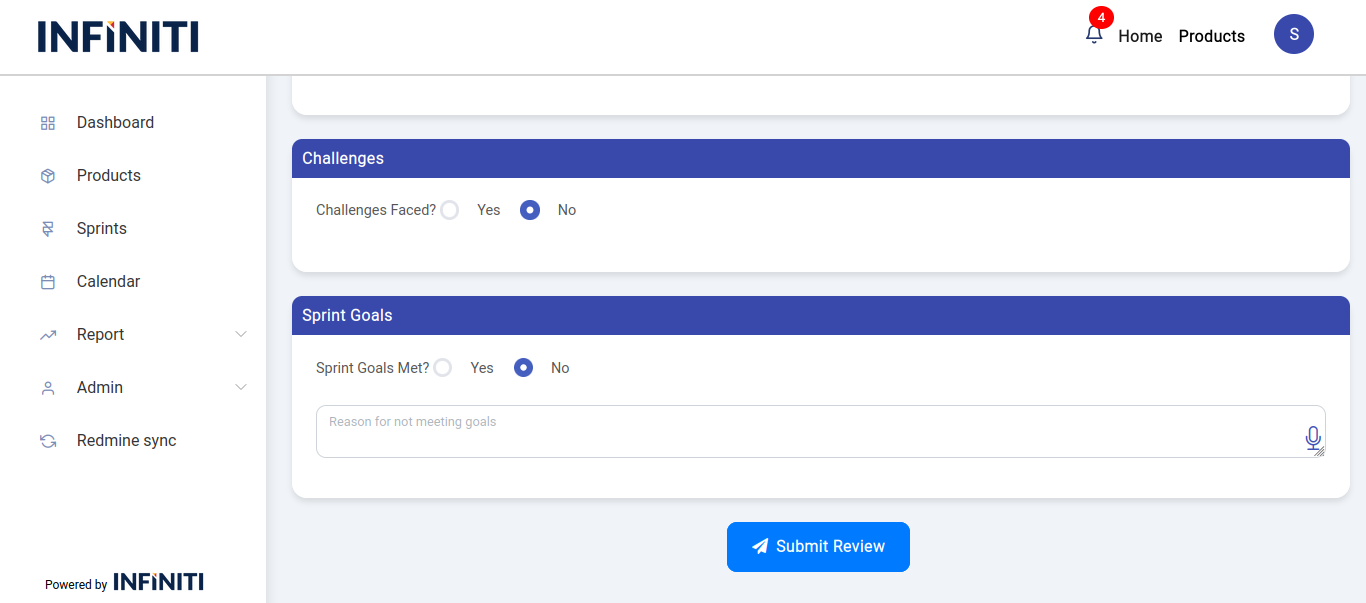Click the Dashboard grid icon
Image resolution: width=1366 pixels, height=603 pixels.
coord(48,123)
